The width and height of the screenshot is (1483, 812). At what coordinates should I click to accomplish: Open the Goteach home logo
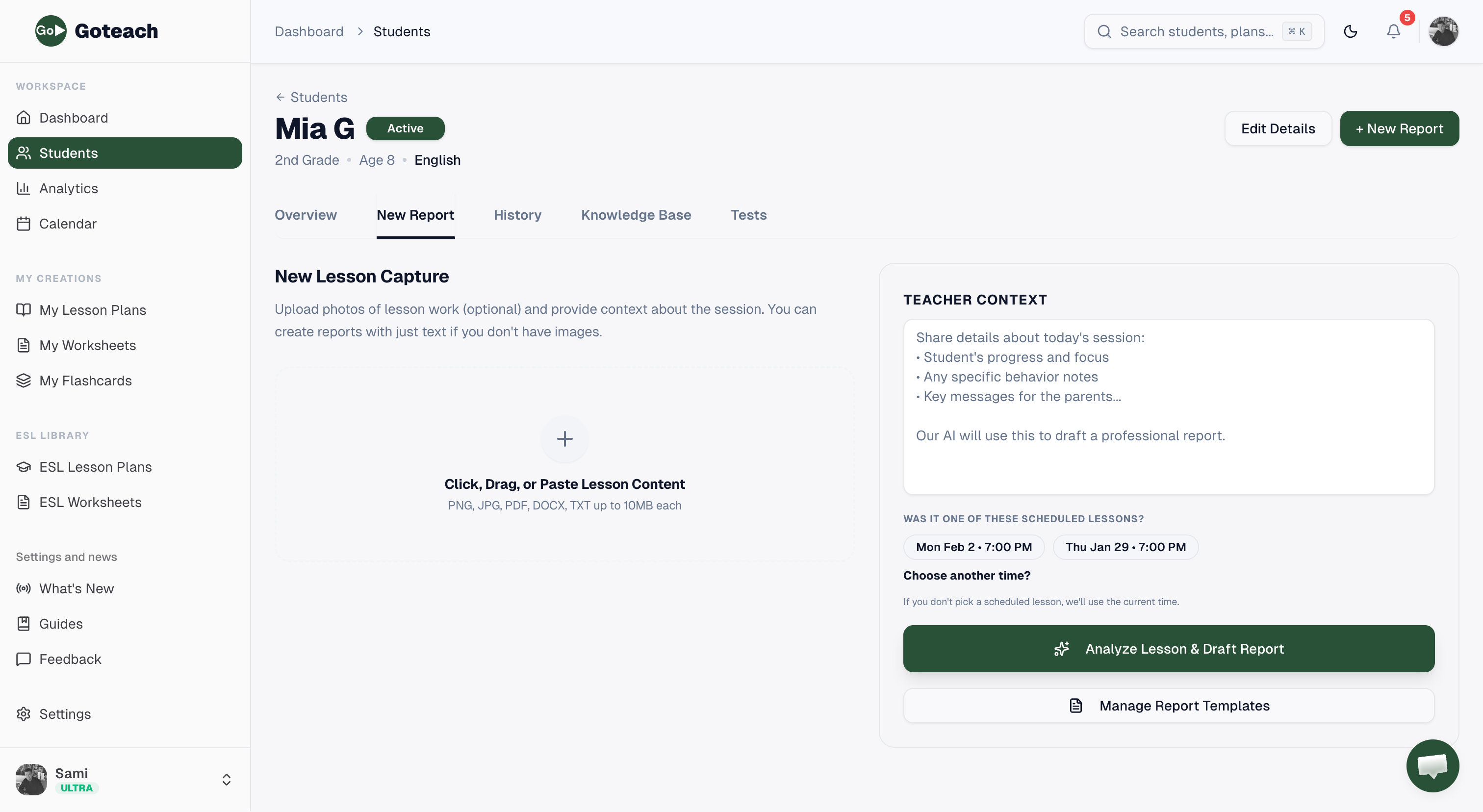[x=96, y=30]
